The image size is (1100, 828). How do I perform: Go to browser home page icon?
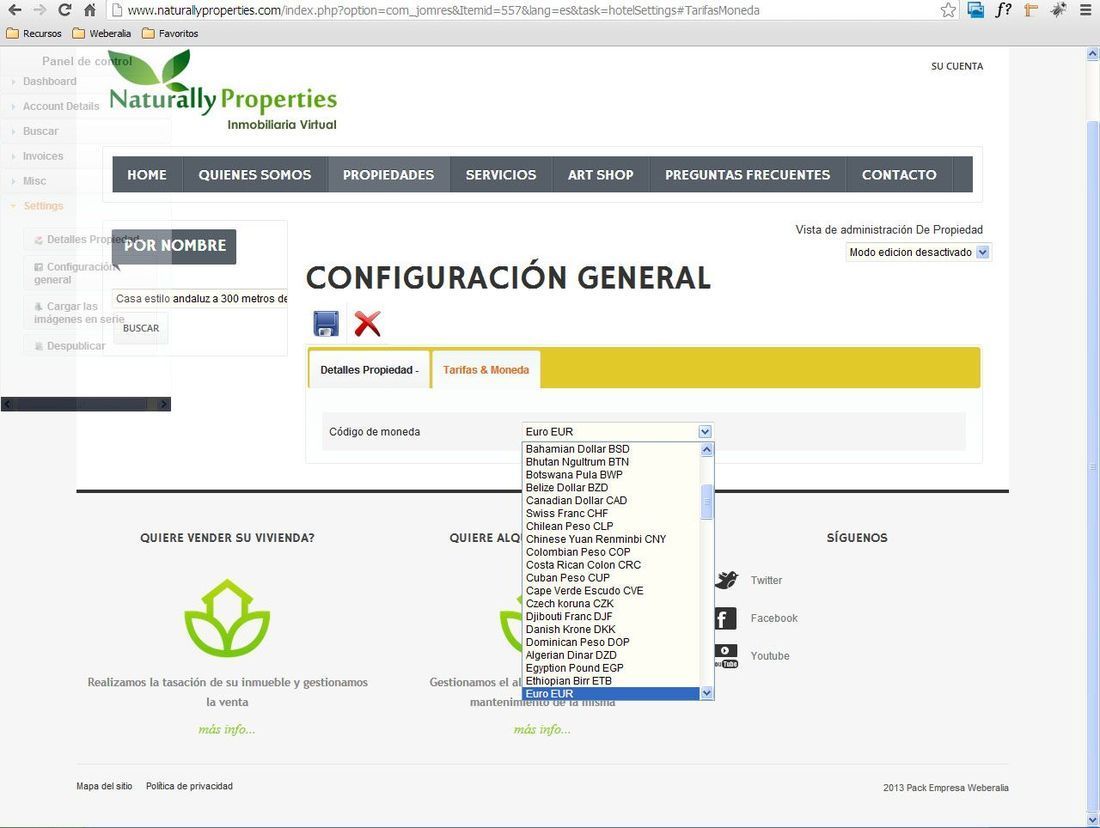click(x=90, y=10)
